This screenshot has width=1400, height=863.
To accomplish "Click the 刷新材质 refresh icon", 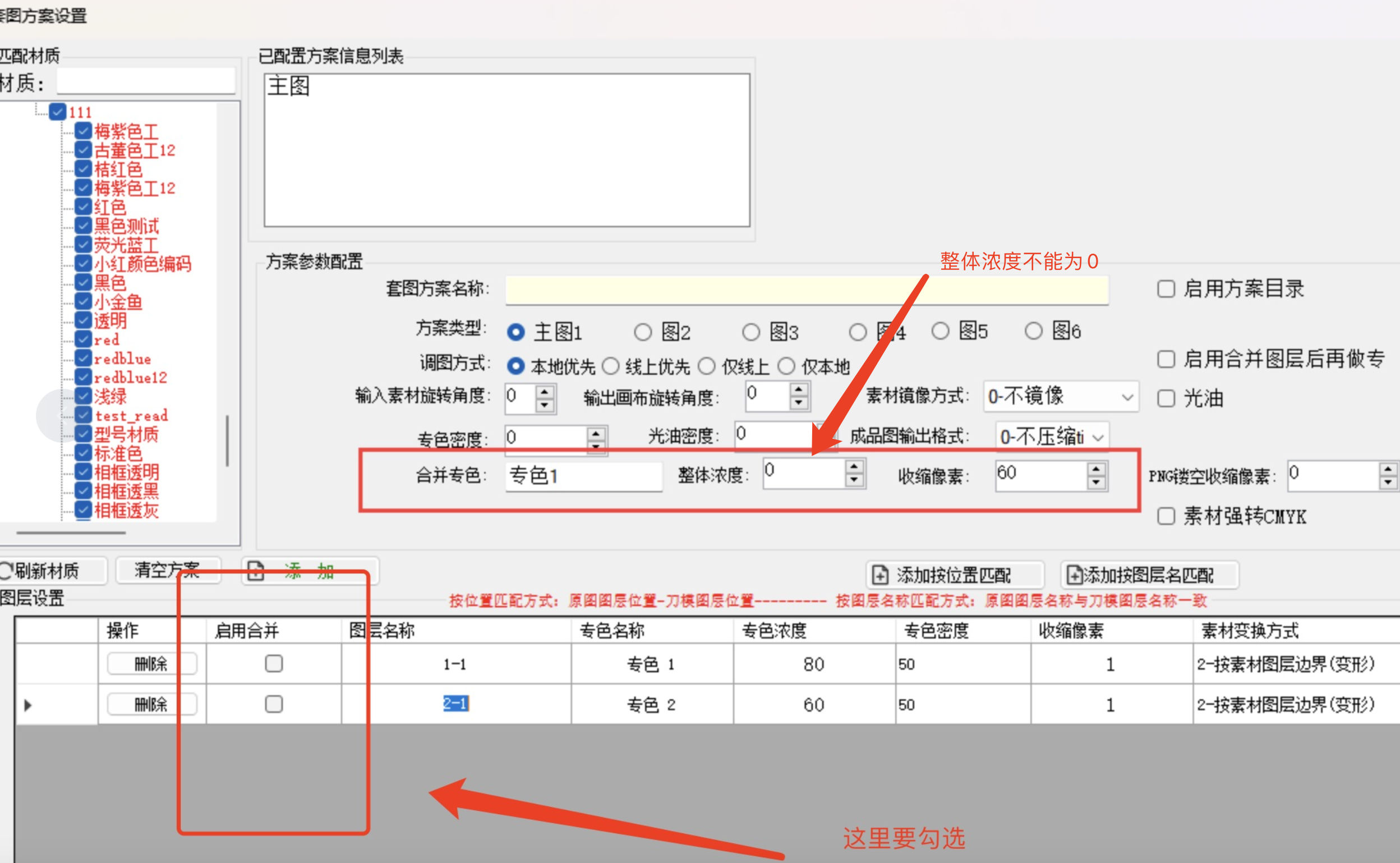I will point(6,571).
